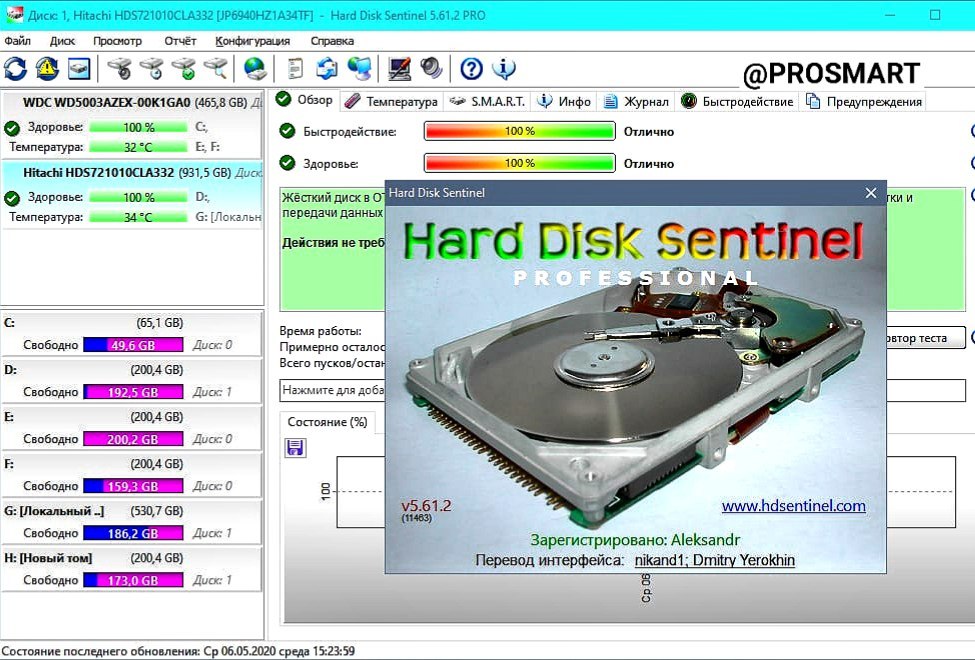
Task: Click the globe and monitor network icon
Action: (359, 68)
